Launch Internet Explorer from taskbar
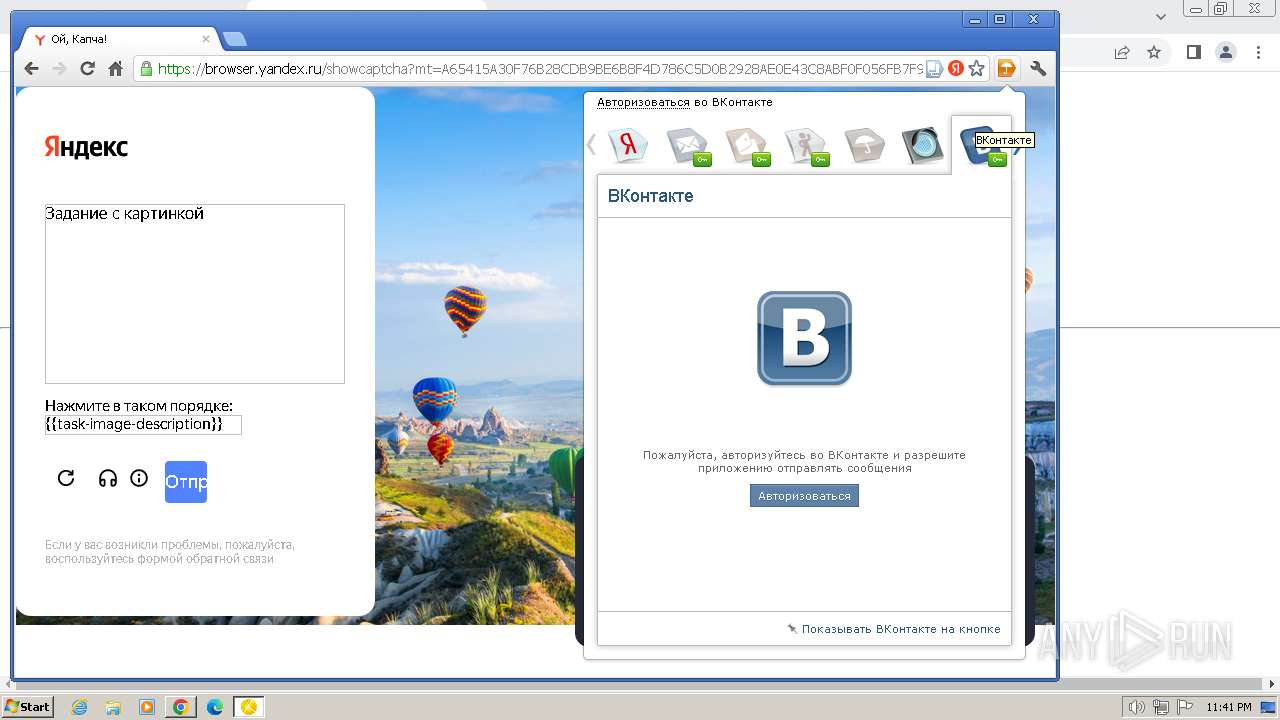The height and width of the screenshot is (720, 1280). click(x=79, y=707)
